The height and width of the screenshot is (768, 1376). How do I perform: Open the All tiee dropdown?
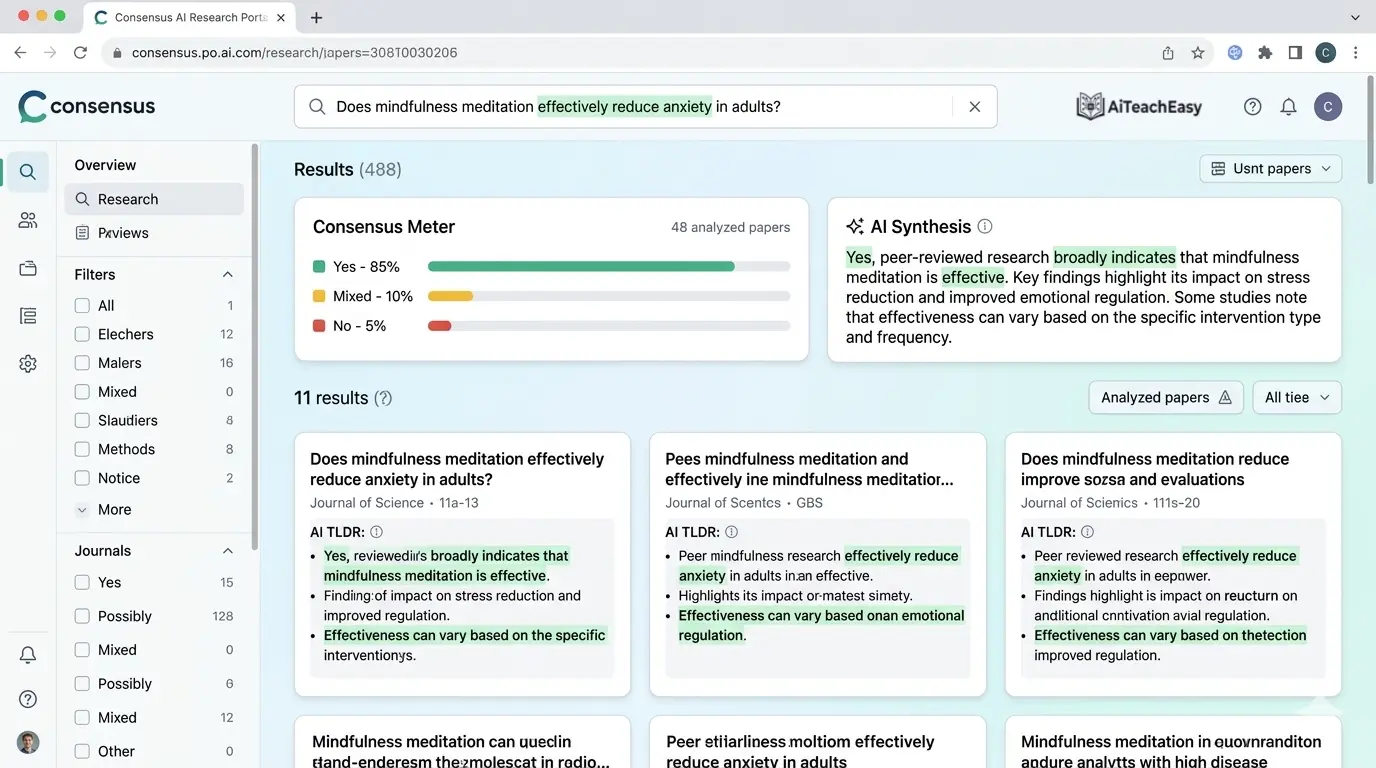click(x=1296, y=397)
